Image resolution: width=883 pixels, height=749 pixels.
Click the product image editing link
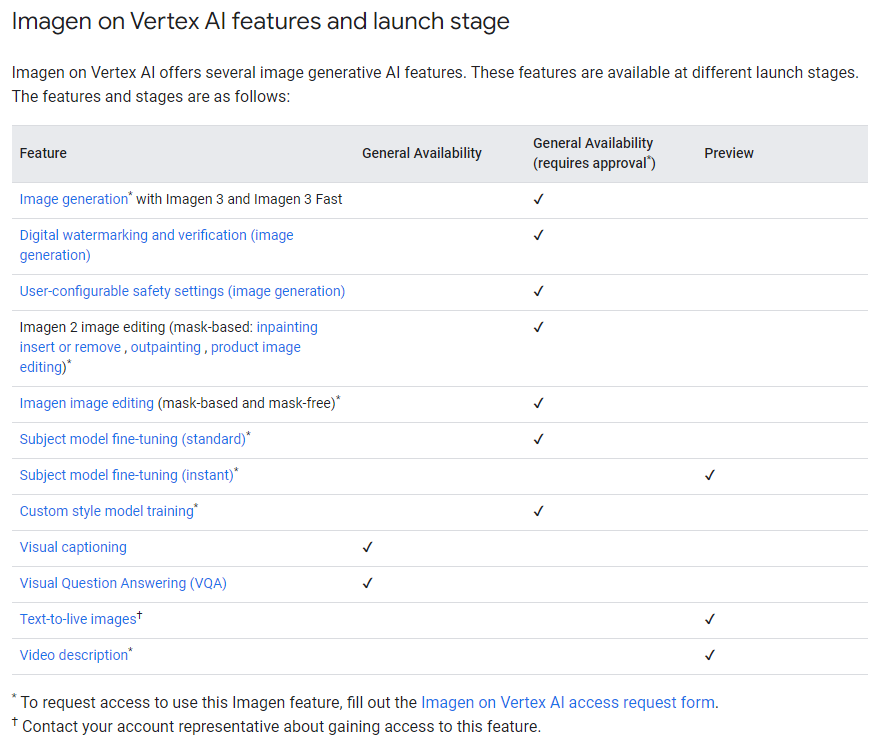255,347
